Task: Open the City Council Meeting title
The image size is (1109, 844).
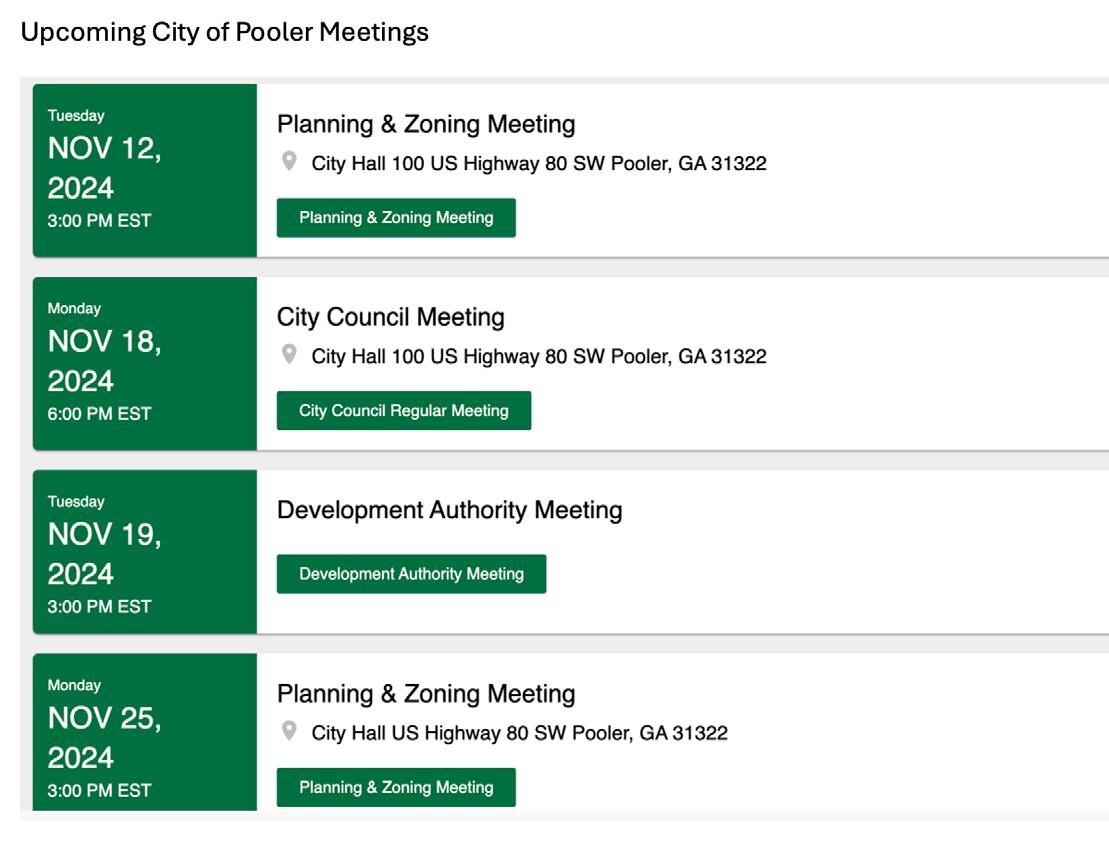Action: coord(390,318)
